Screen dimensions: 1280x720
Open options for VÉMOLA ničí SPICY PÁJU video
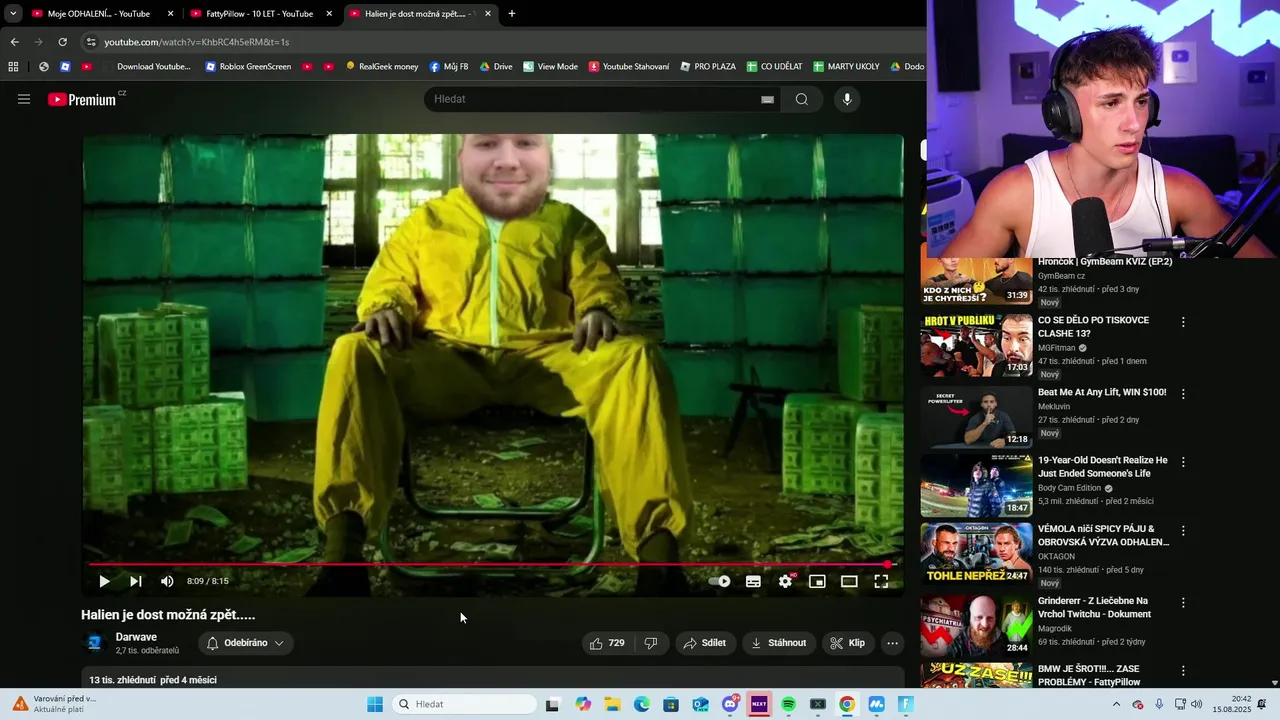(x=1183, y=530)
